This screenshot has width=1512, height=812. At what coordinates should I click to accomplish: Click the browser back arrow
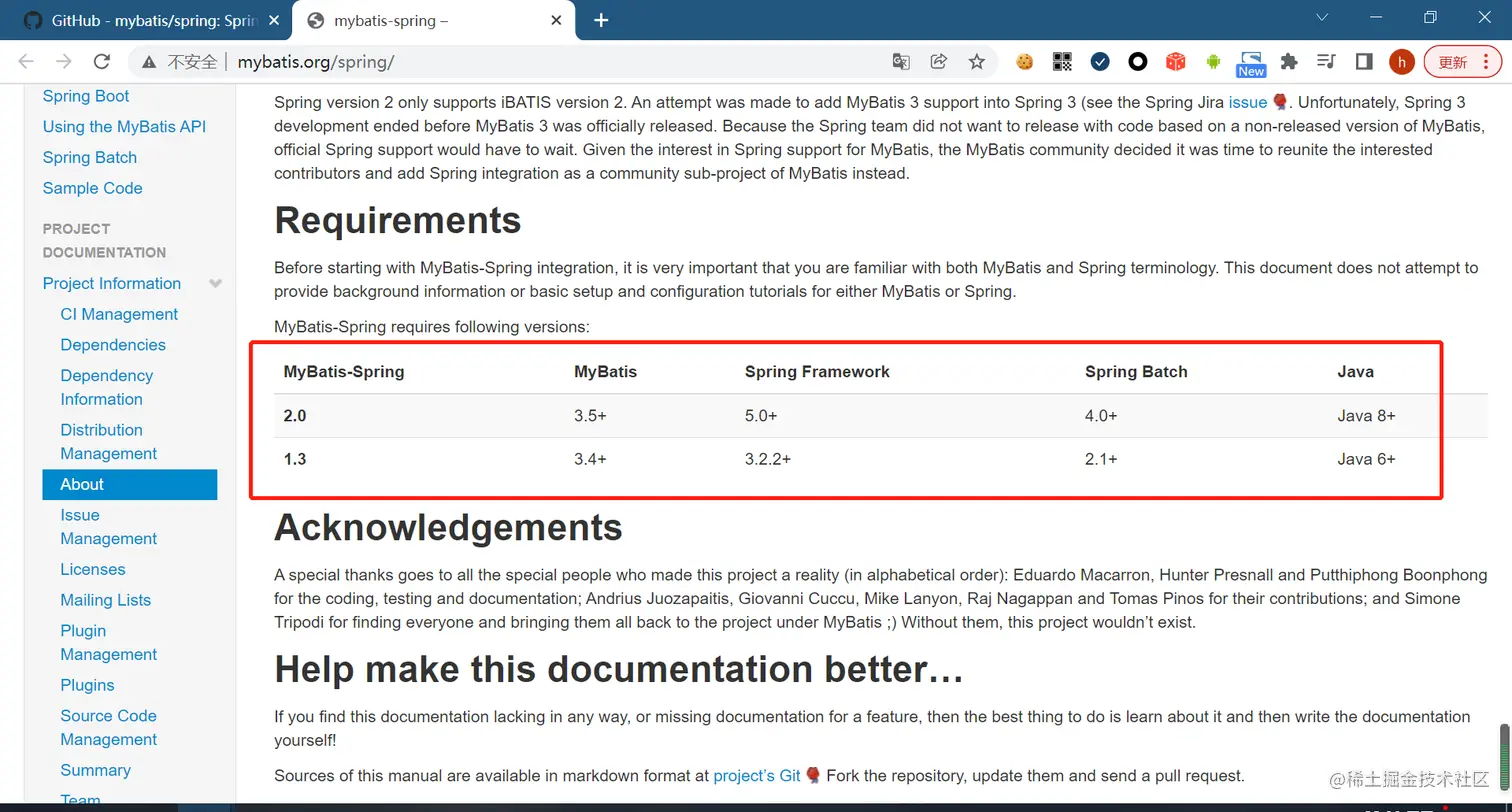27,62
